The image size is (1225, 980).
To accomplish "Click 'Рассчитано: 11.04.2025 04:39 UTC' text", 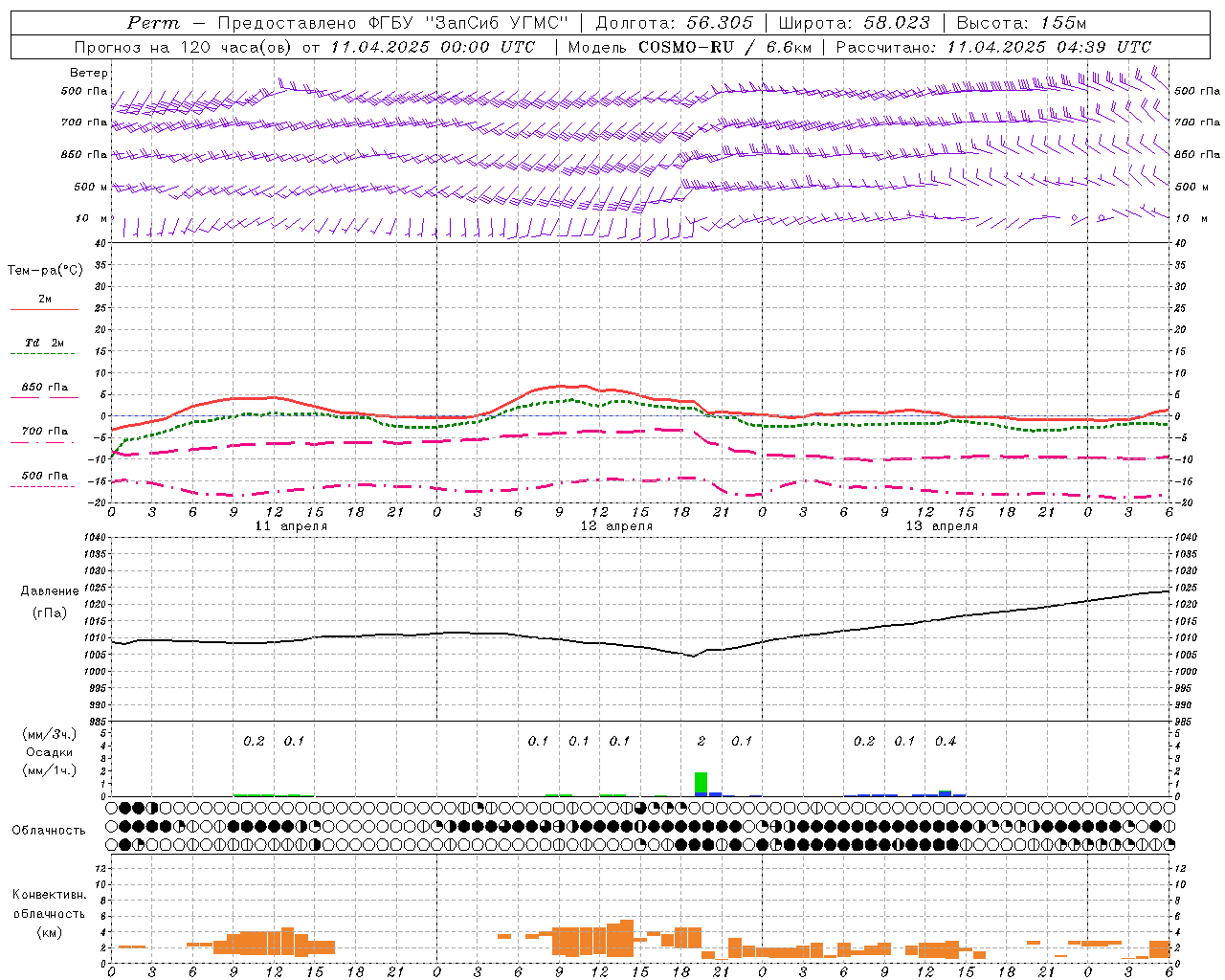I will [993, 47].
